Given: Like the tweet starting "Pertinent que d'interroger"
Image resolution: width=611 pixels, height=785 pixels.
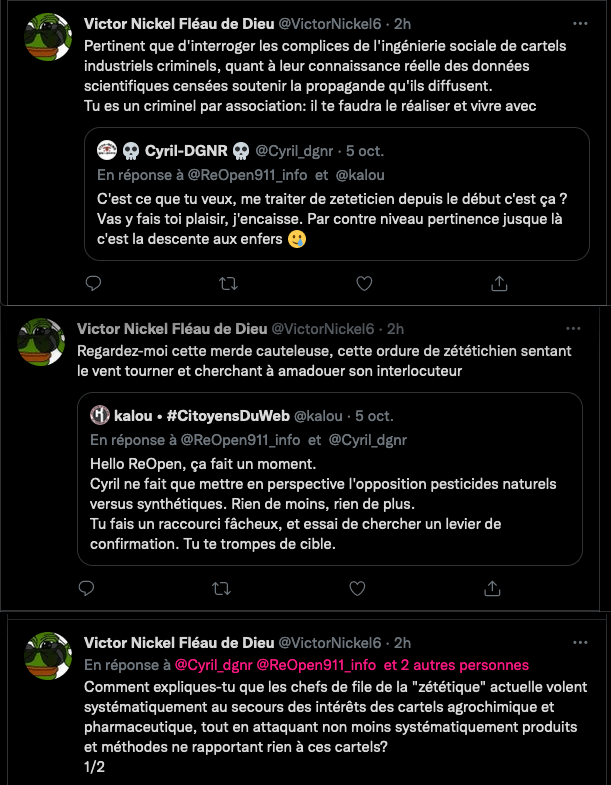Looking at the screenshot, I should (x=362, y=283).
